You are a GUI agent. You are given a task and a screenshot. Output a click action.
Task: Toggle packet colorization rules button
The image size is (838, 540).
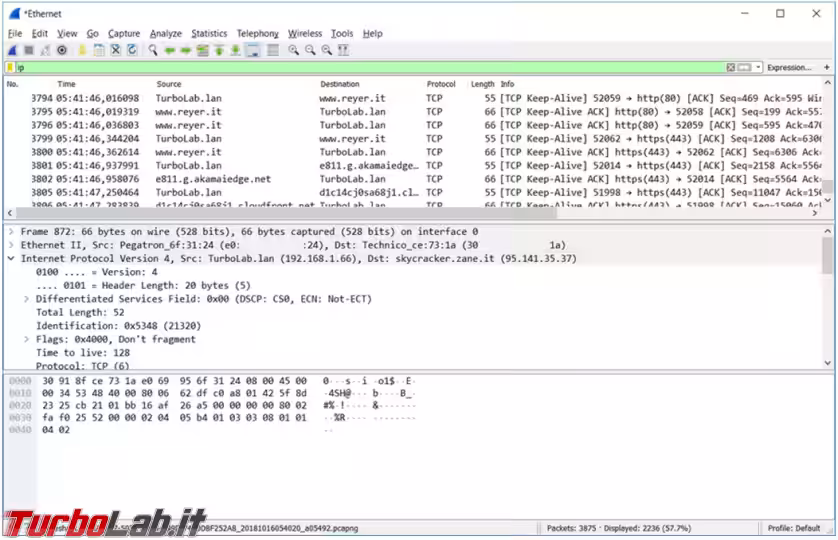[x=272, y=49]
